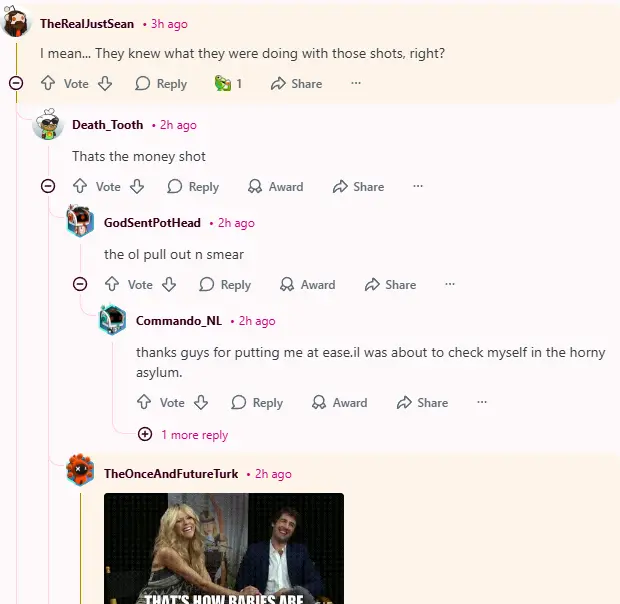Image resolution: width=620 pixels, height=604 pixels.
Task: Upvote Commando_NL's comment
Action: [144, 403]
